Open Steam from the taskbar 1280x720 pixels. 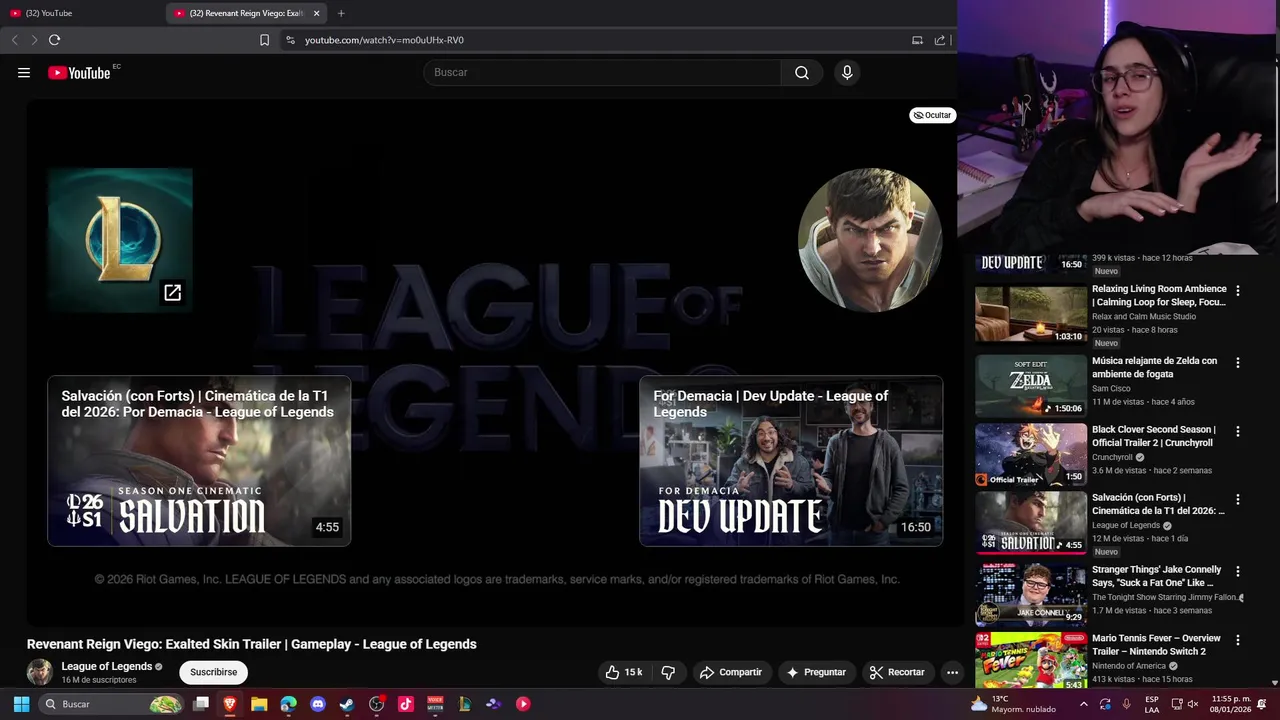(347, 704)
